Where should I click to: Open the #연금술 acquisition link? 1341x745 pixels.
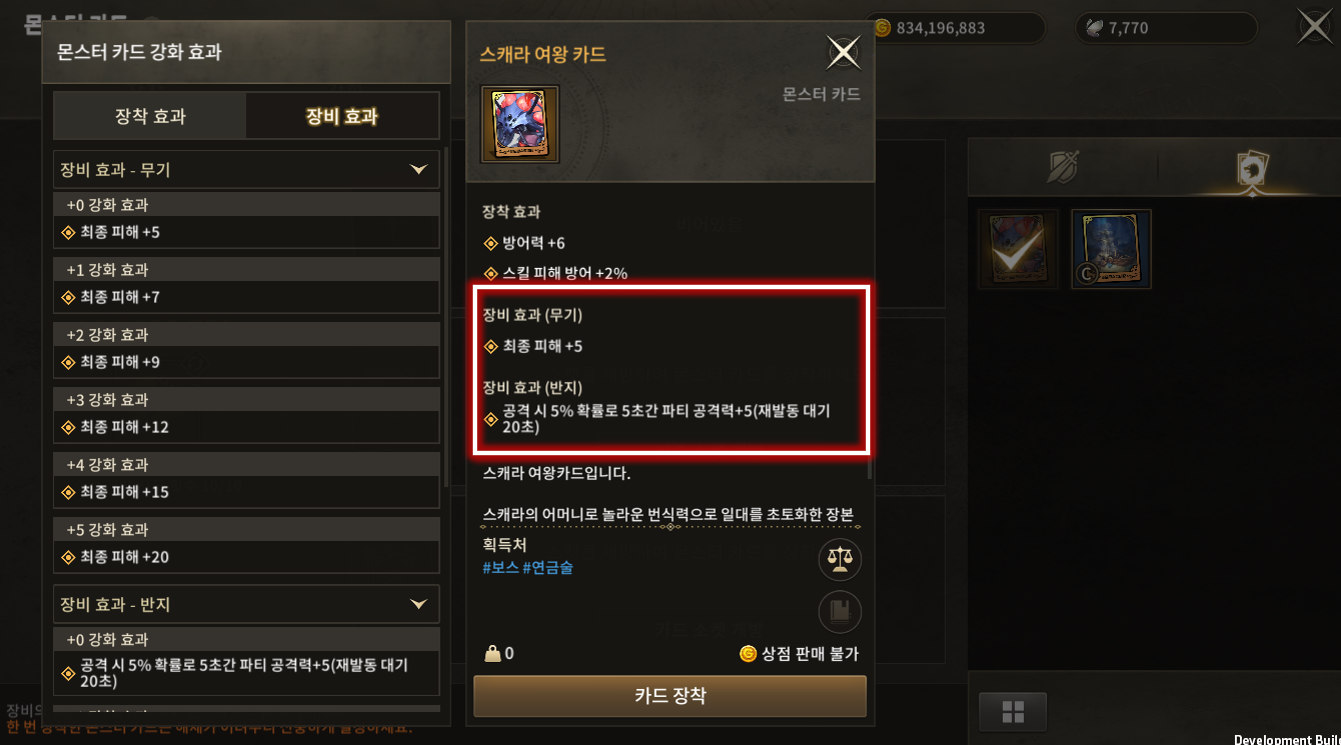click(548, 567)
